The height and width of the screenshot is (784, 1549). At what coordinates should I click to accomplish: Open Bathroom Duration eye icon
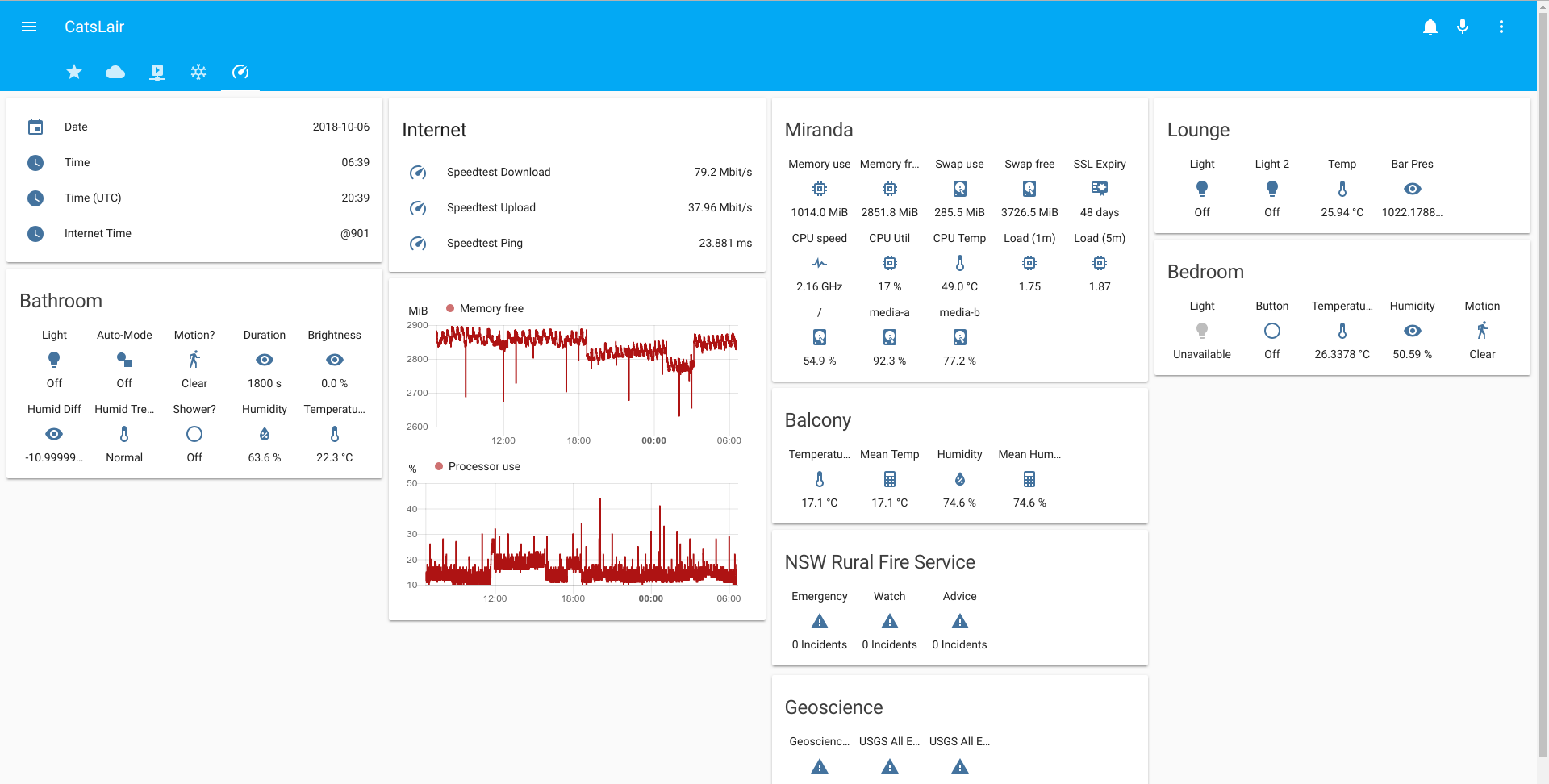(265, 360)
